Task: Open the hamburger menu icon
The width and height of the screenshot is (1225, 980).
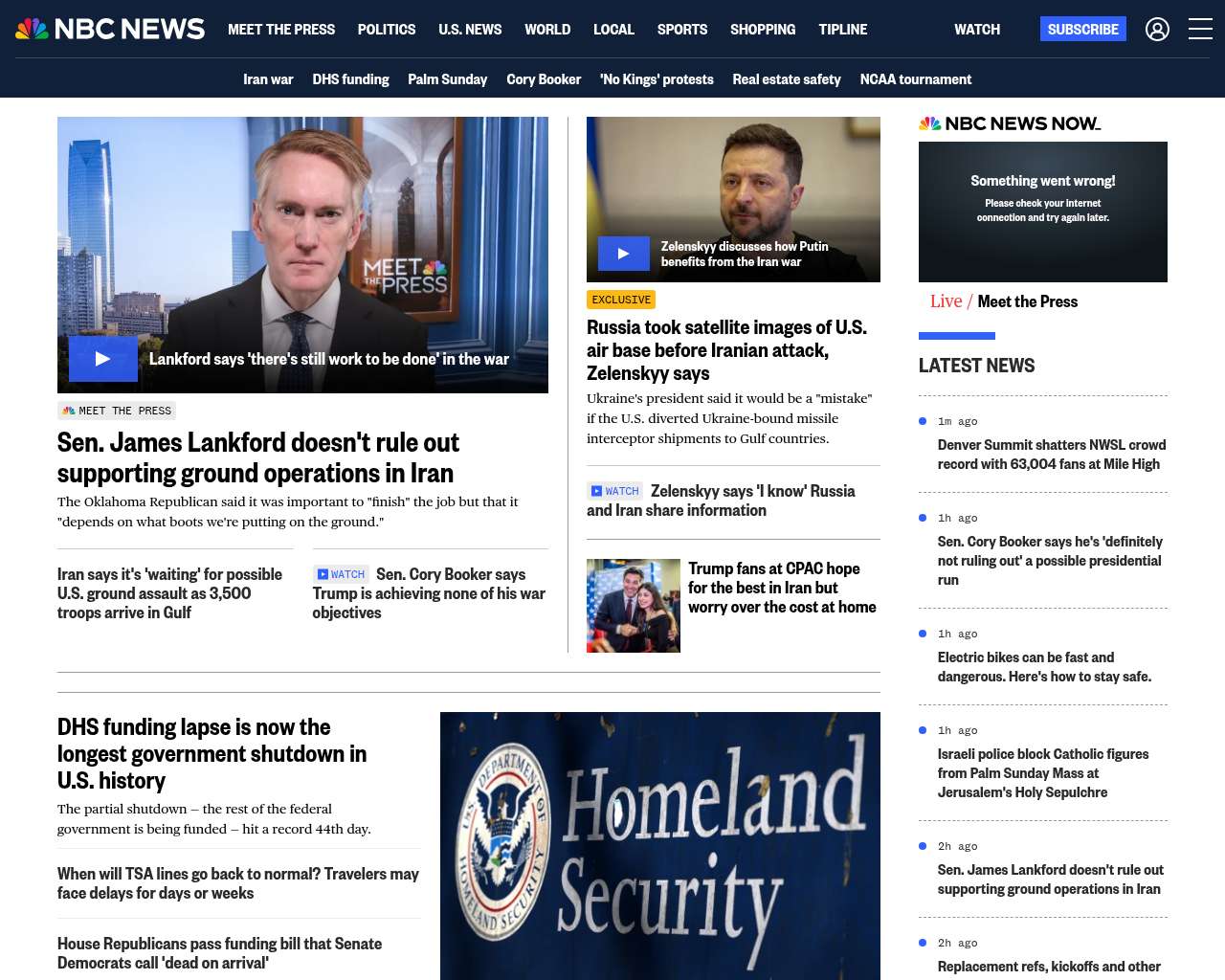Action: [x=1200, y=29]
